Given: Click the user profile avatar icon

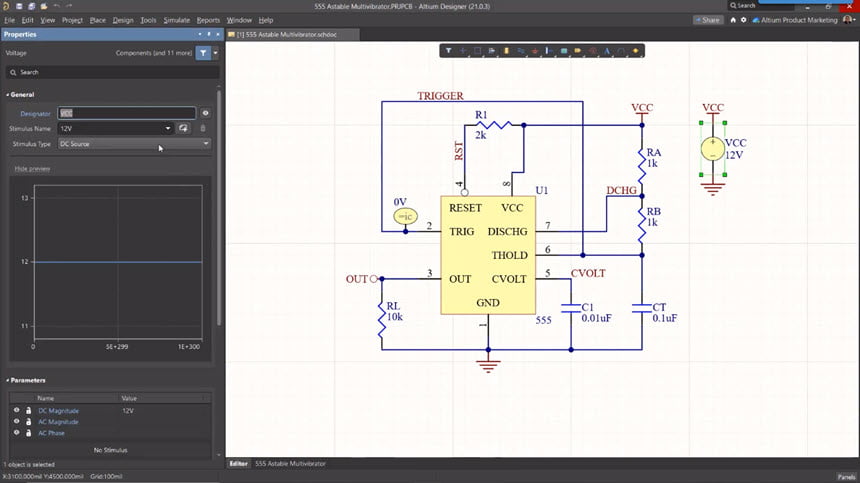Looking at the screenshot, I should [848, 19].
